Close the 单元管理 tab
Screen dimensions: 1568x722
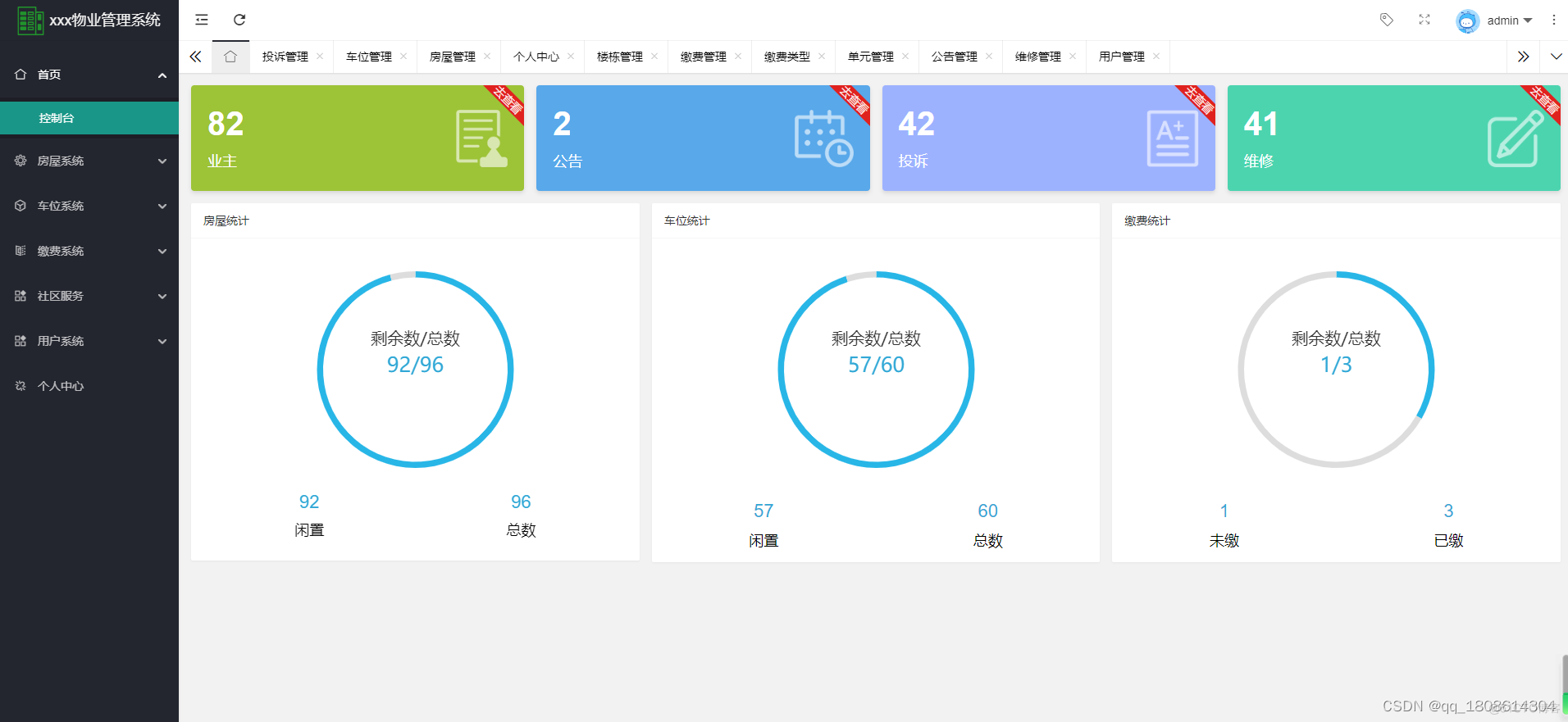(905, 57)
